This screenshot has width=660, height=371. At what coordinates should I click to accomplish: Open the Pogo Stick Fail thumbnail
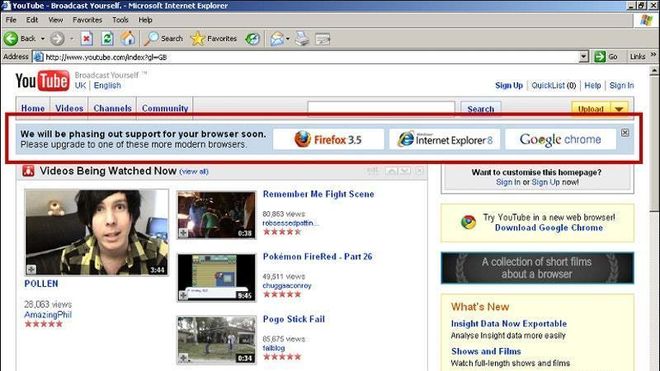tap(216, 339)
